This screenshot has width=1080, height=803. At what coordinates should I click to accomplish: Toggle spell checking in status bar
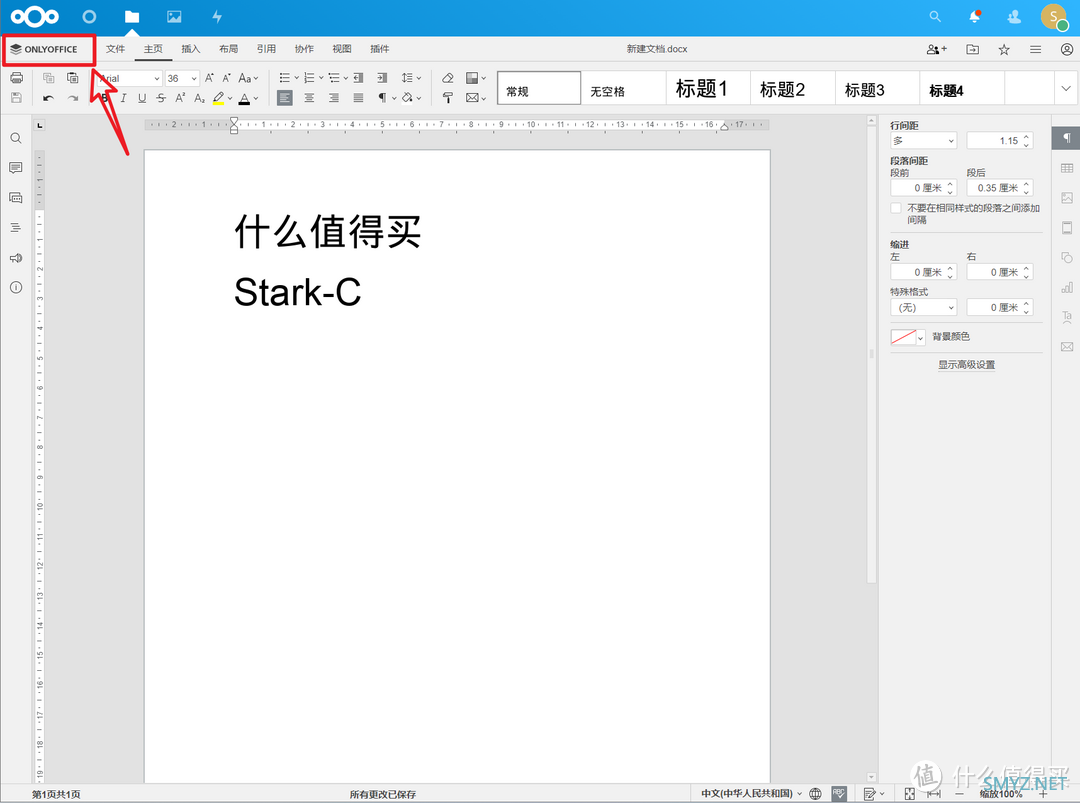(838, 793)
